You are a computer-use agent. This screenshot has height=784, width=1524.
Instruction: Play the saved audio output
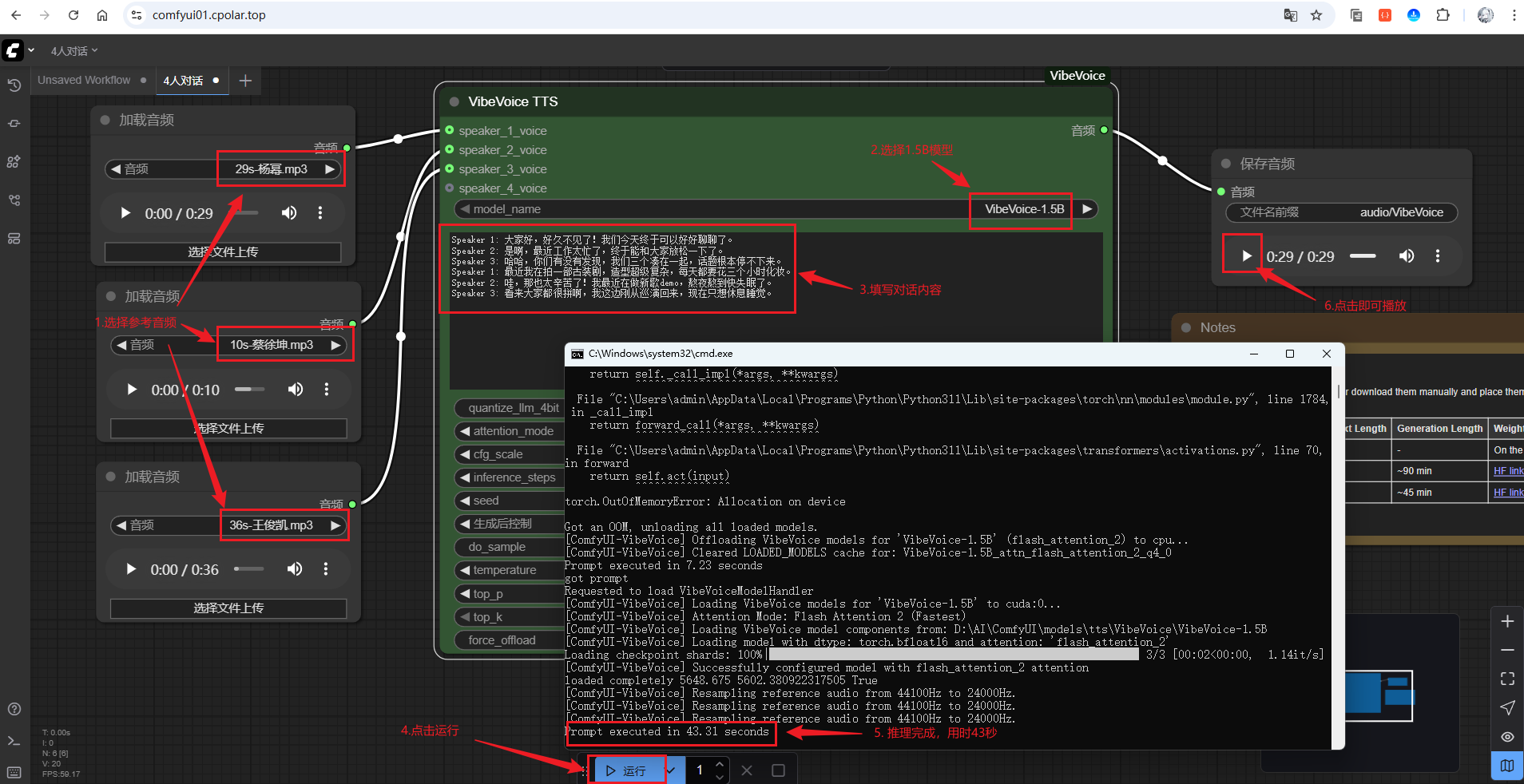(1246, 256)
